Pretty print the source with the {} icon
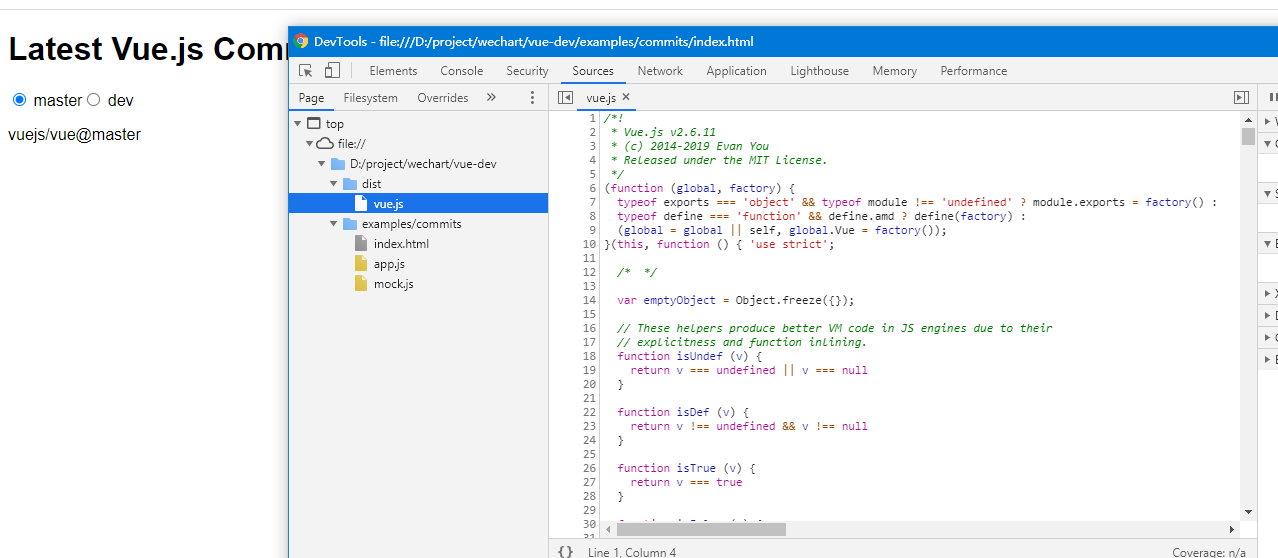Viewport: 1278px width, 558px height. 565,552
